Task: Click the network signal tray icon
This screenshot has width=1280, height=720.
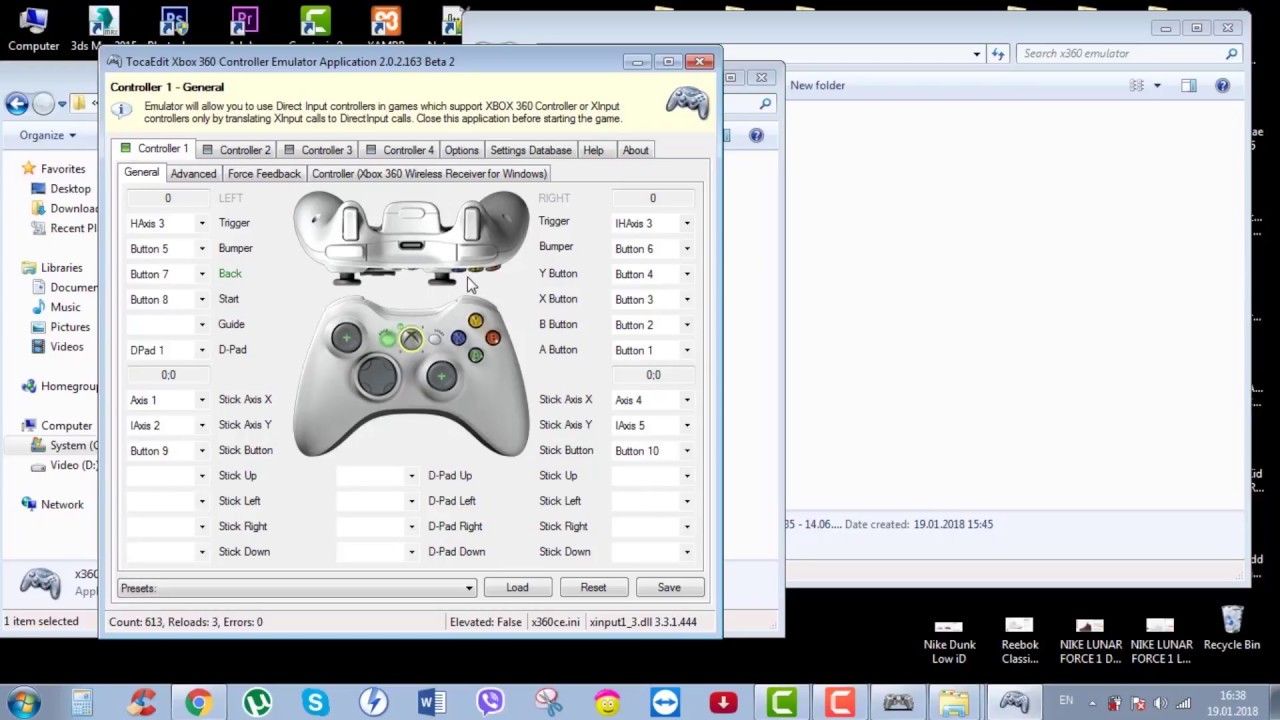Action: click(1184, 703)
